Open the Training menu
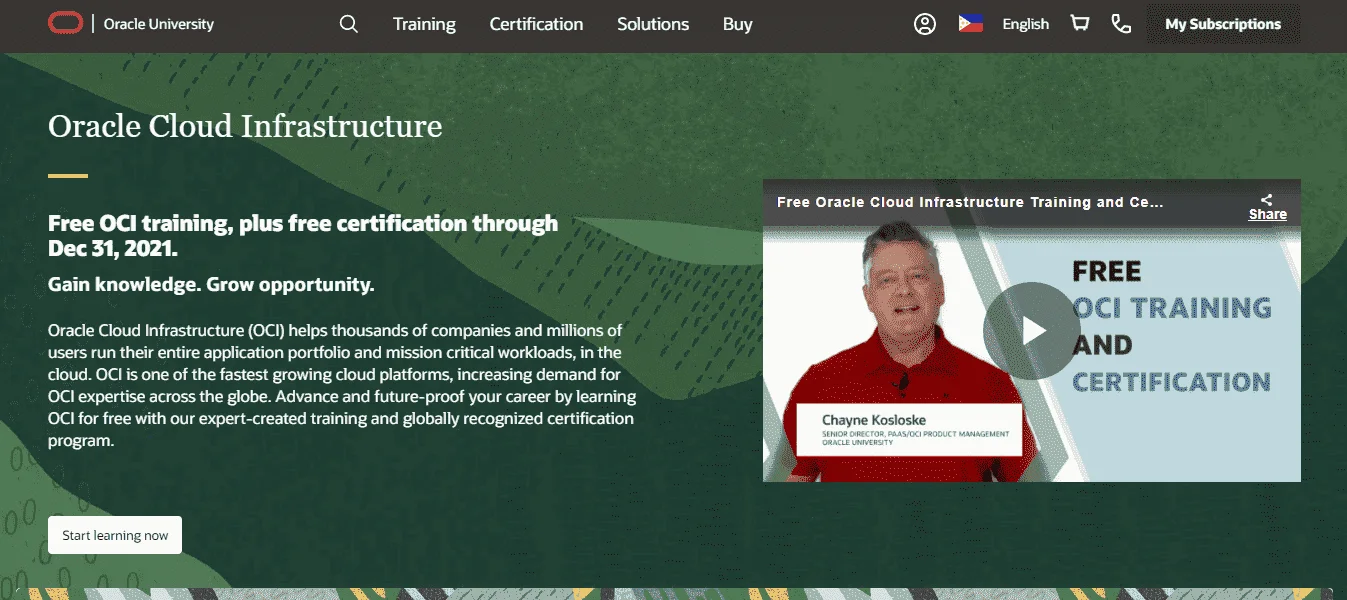Viewport: 1347px width, 600px height. [424, 24]
